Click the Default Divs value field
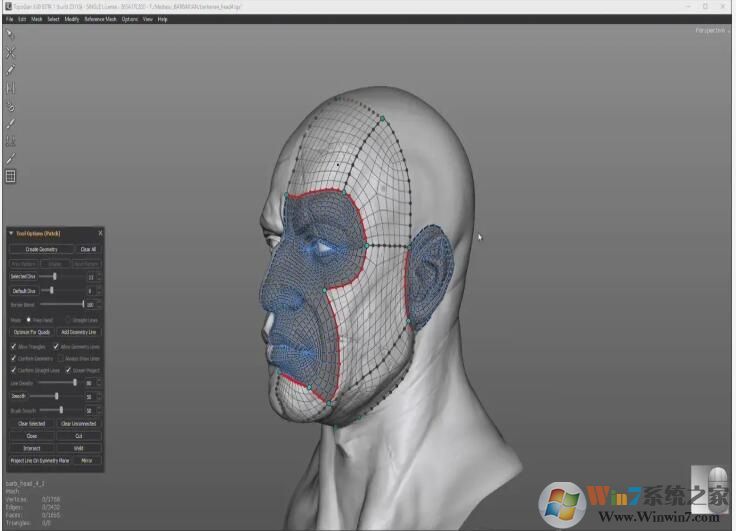 tap(89, 290)
